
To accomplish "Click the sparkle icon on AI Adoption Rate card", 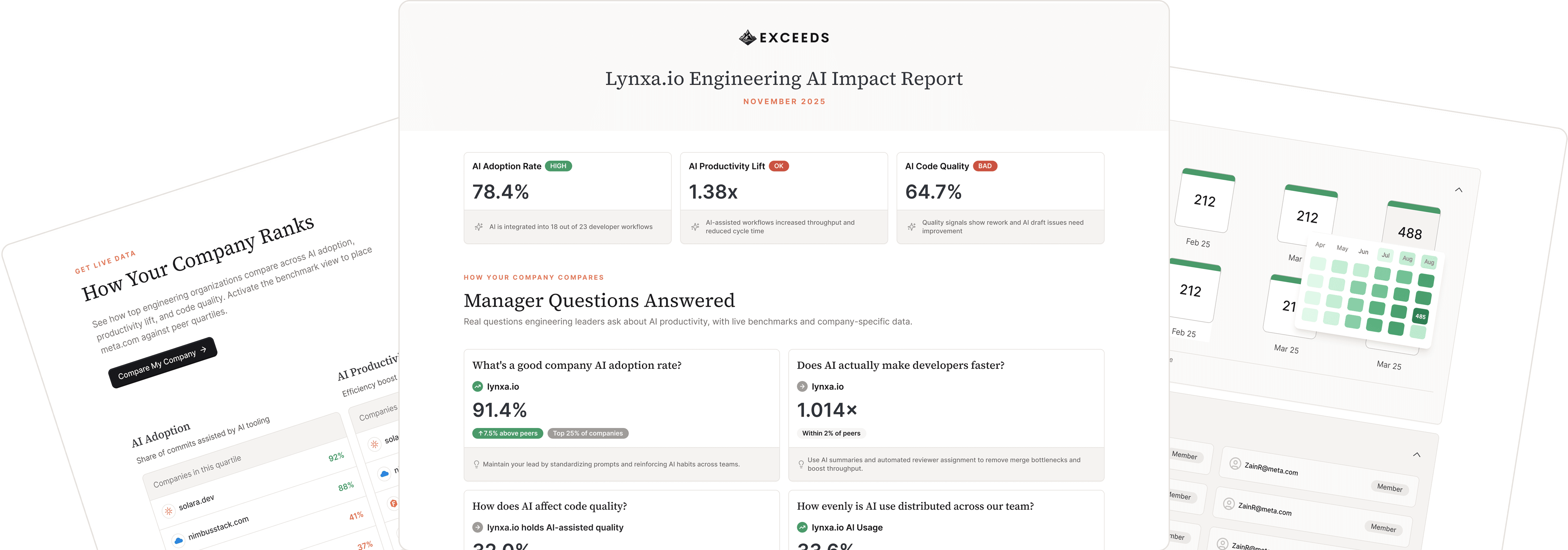I will click(480, 226).
